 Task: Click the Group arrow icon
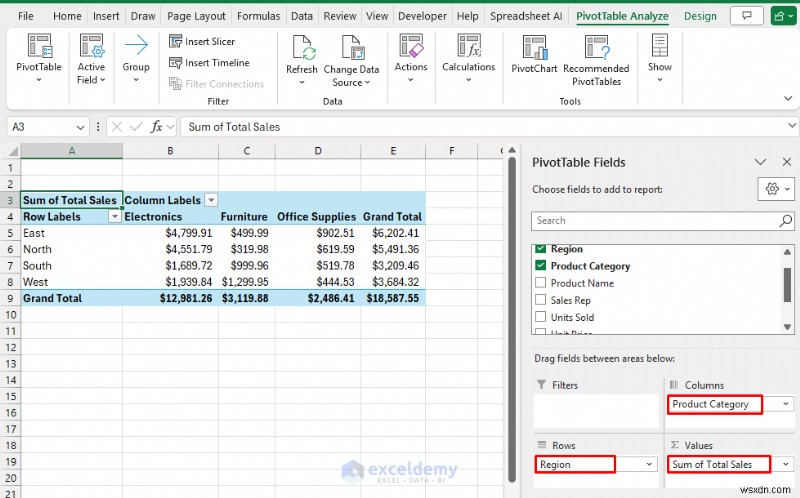click(136, 45)
